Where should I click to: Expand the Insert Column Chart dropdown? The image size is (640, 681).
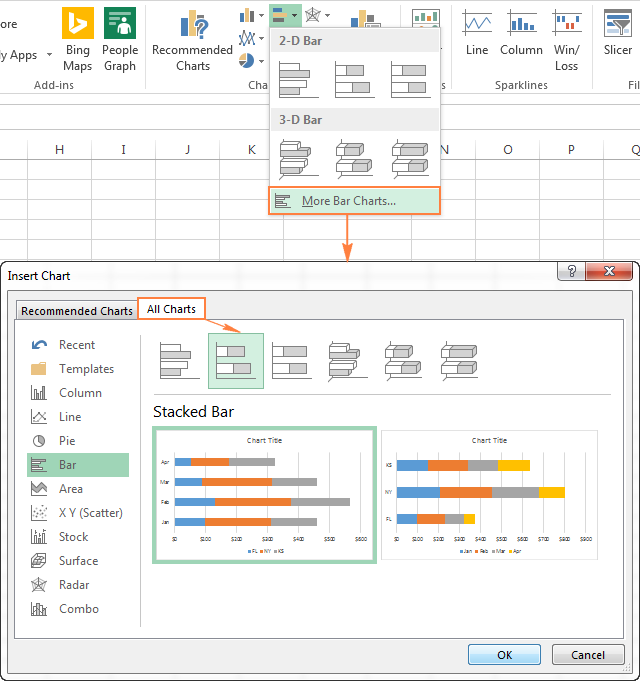pos(252,15)
